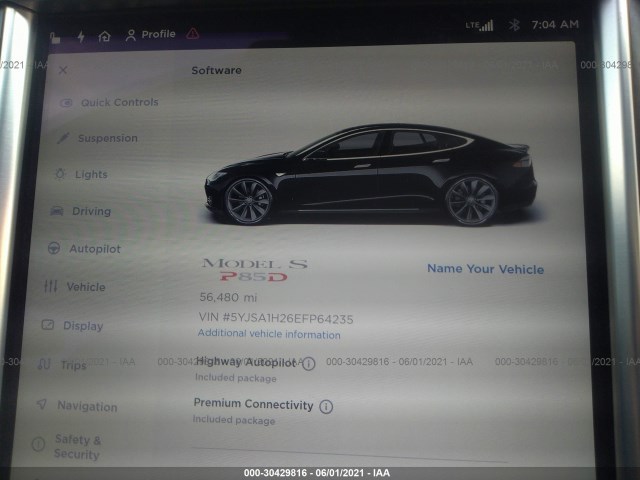
Task: Tap the Display screen icon
Action: pyautogui.click(x=48, y=325)
